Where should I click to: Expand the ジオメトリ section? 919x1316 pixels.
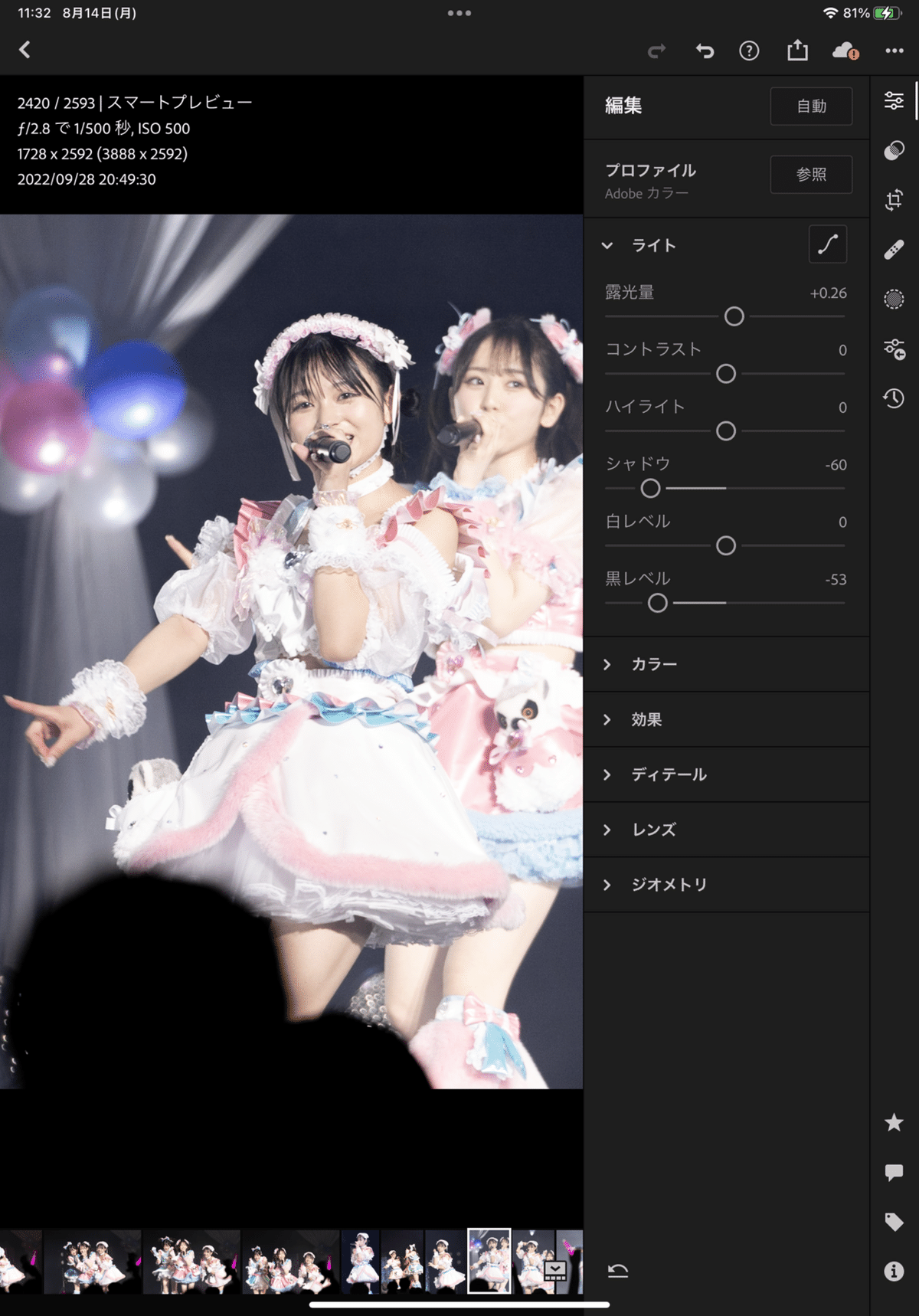pyautogui.click(x=726, y=885)
